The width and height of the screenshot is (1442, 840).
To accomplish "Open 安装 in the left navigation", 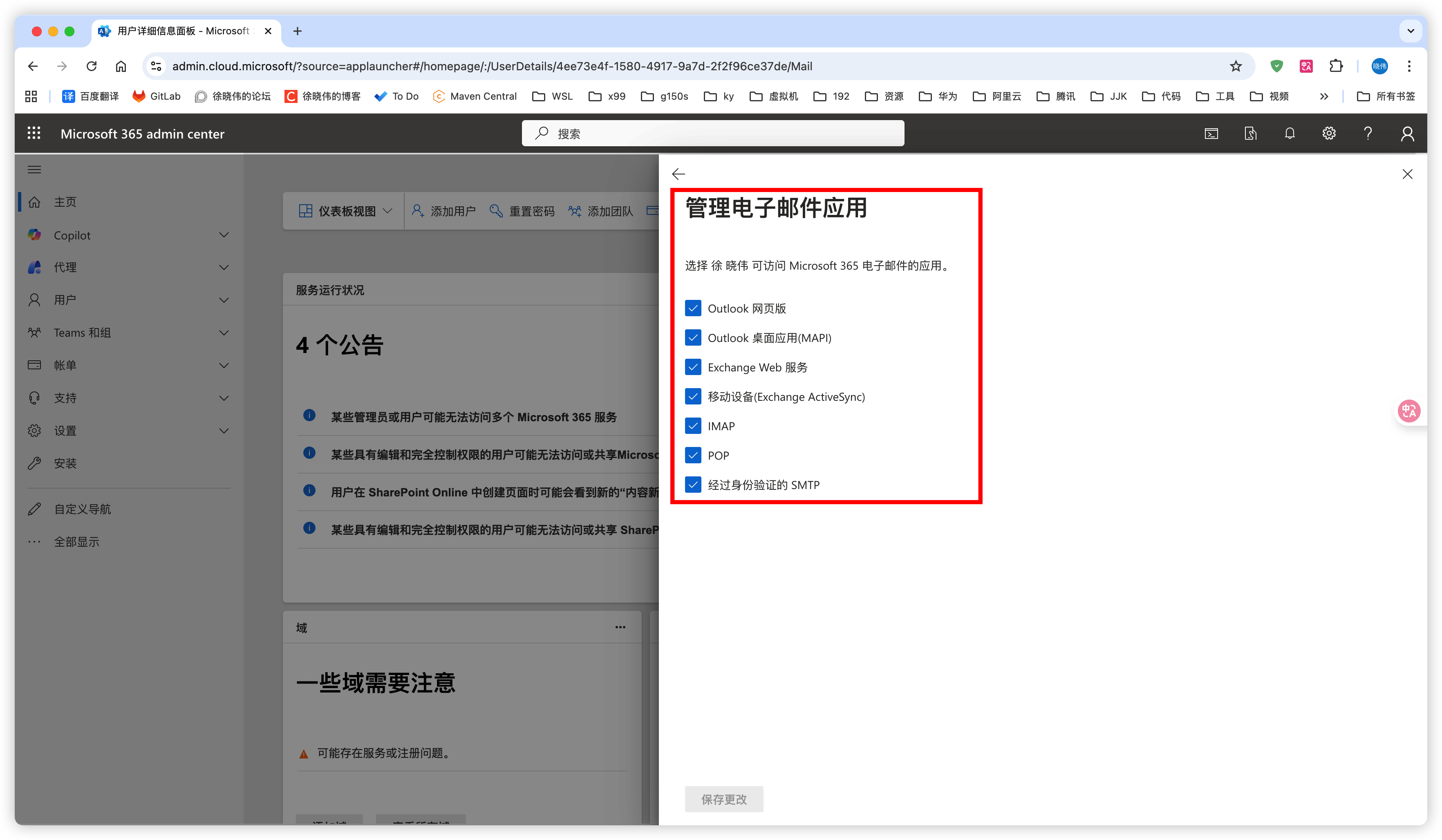I will [65, 463].
